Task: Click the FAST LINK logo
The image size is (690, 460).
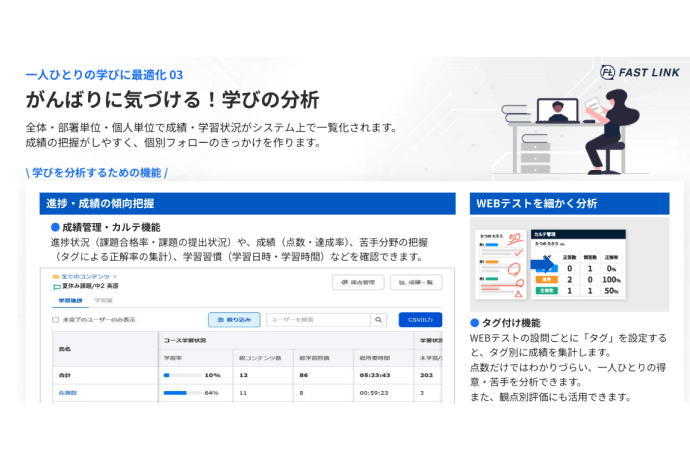Action: point(640,72)
